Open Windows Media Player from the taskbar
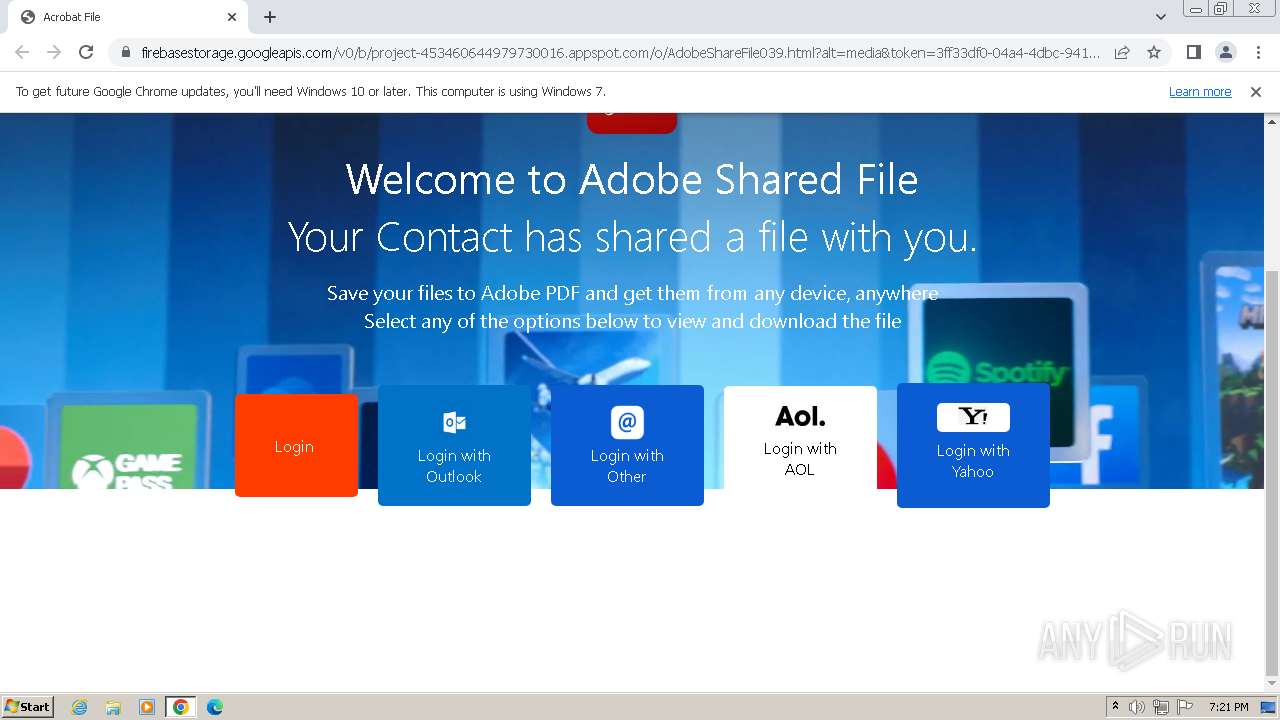The height and width of the screenshot is (720, 1280). [x=147, y=707]
